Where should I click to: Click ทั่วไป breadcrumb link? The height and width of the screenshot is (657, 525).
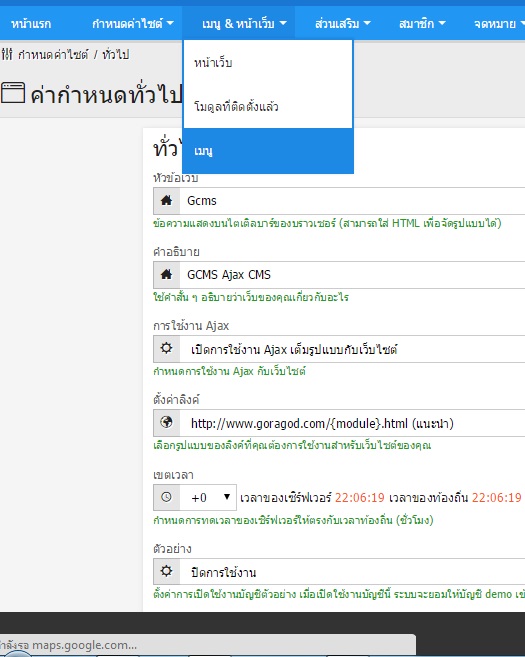coord(116,54)
